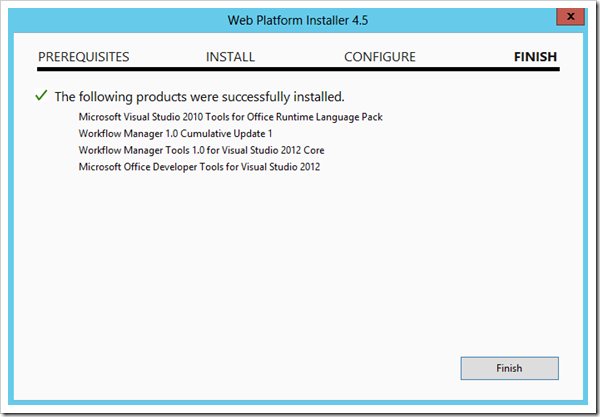Select Visual Studio 2010 Tools Runtime Language Pack
The height and width of the screenshot is (417, 600).
coord(230,117)
